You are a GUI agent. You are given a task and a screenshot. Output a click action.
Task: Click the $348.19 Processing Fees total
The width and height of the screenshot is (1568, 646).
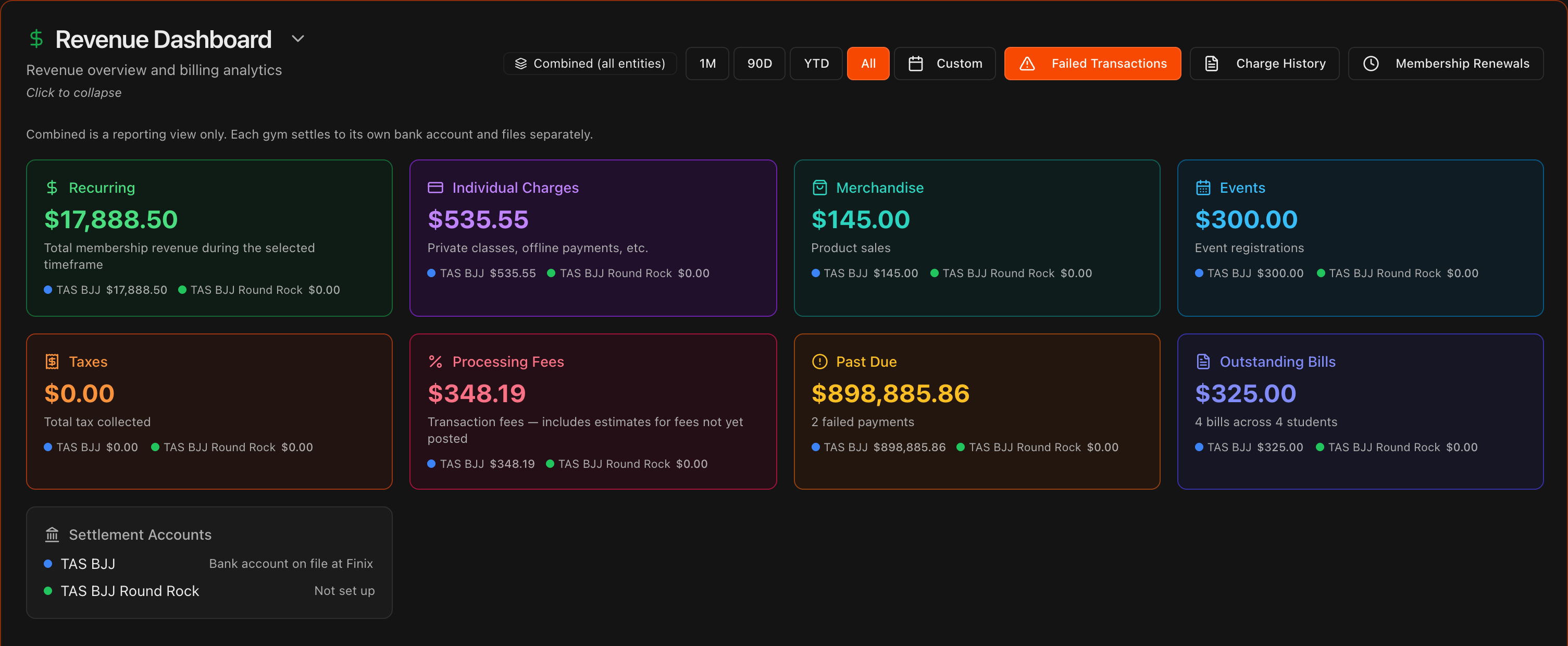pyautogui.click(x=477, y=394)
